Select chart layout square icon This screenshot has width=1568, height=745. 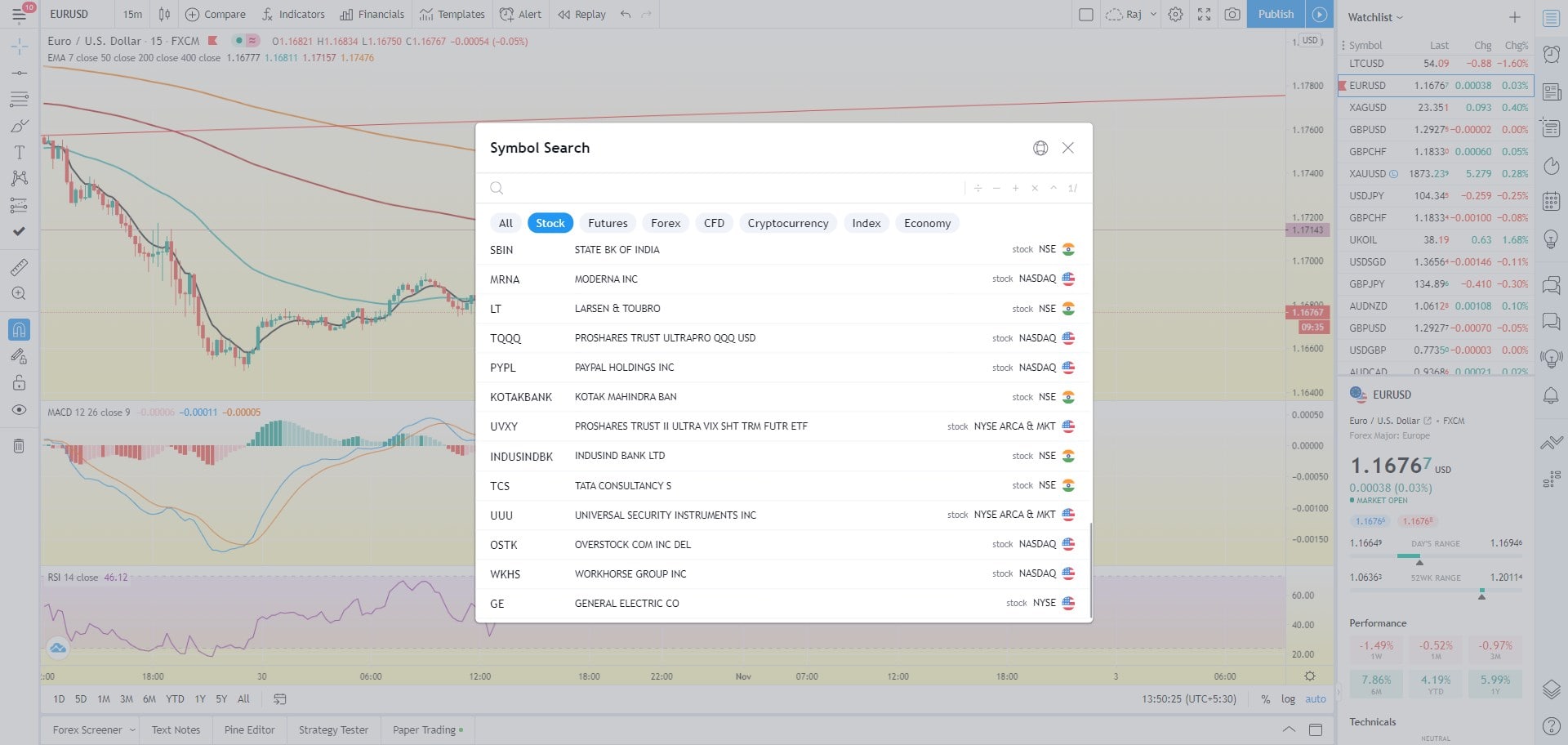[1086, 14]
